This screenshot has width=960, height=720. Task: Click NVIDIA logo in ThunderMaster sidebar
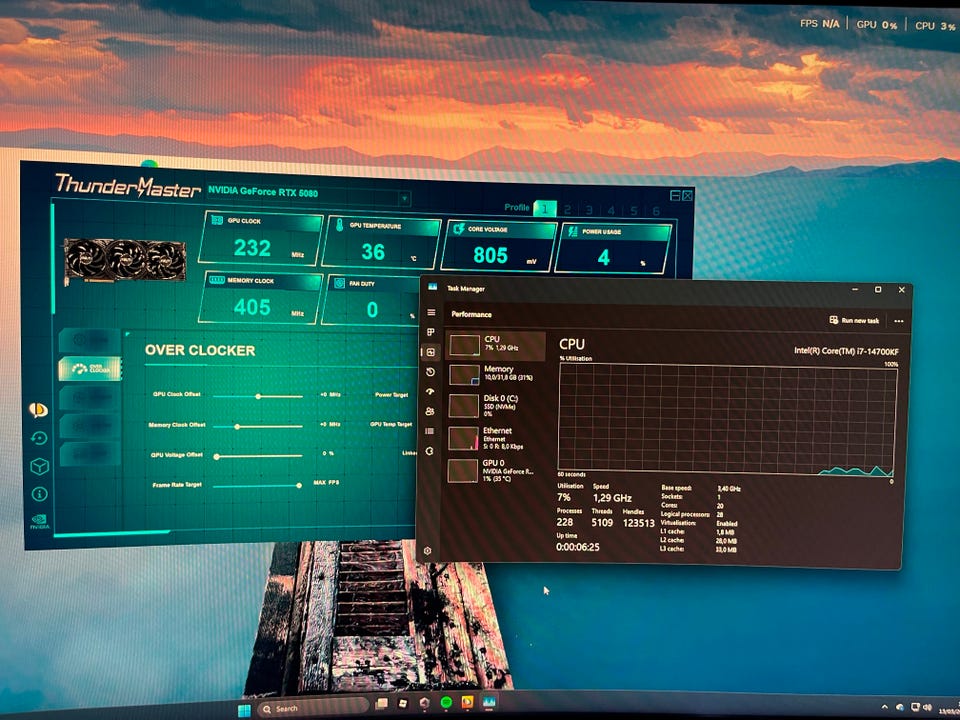point(40,521)
